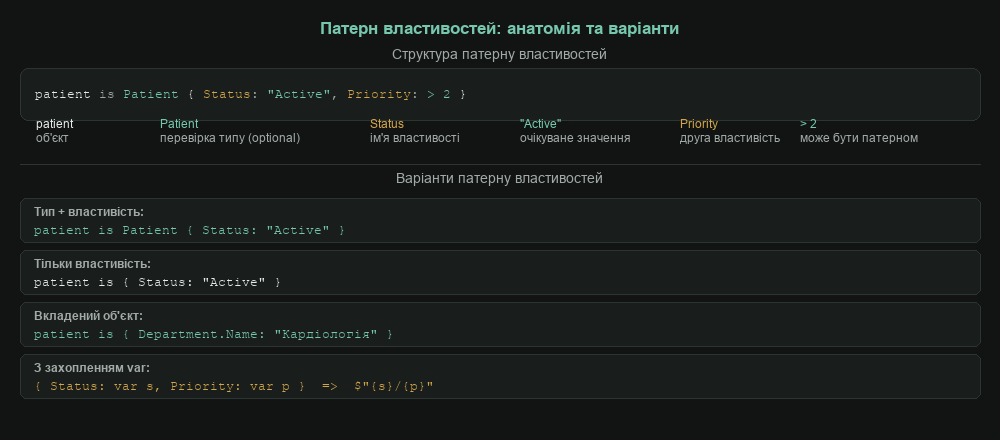This screenshot has height=440, width=1000.
Task: Click the orange 'Priority' annotation label
Action: click(x=698, y=124)
